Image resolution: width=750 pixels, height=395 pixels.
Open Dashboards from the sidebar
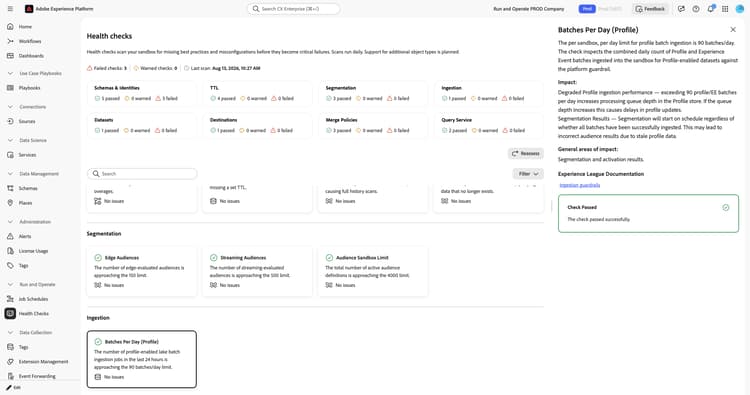tap(31, 56)
